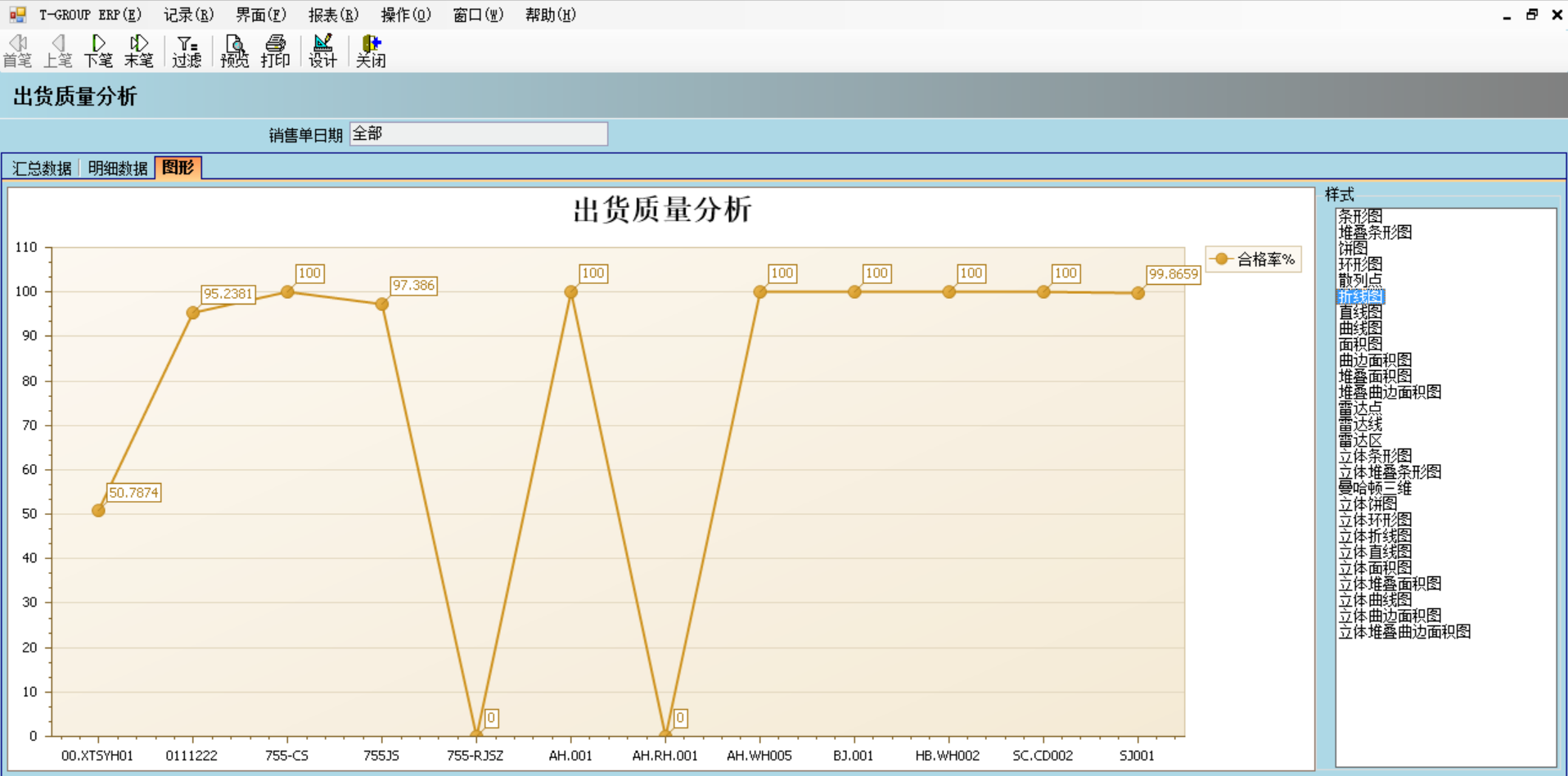The height and width of the screenshot is (776, 1568).
Task: Click the 95.2381 data label
Action: coord(228,294)
